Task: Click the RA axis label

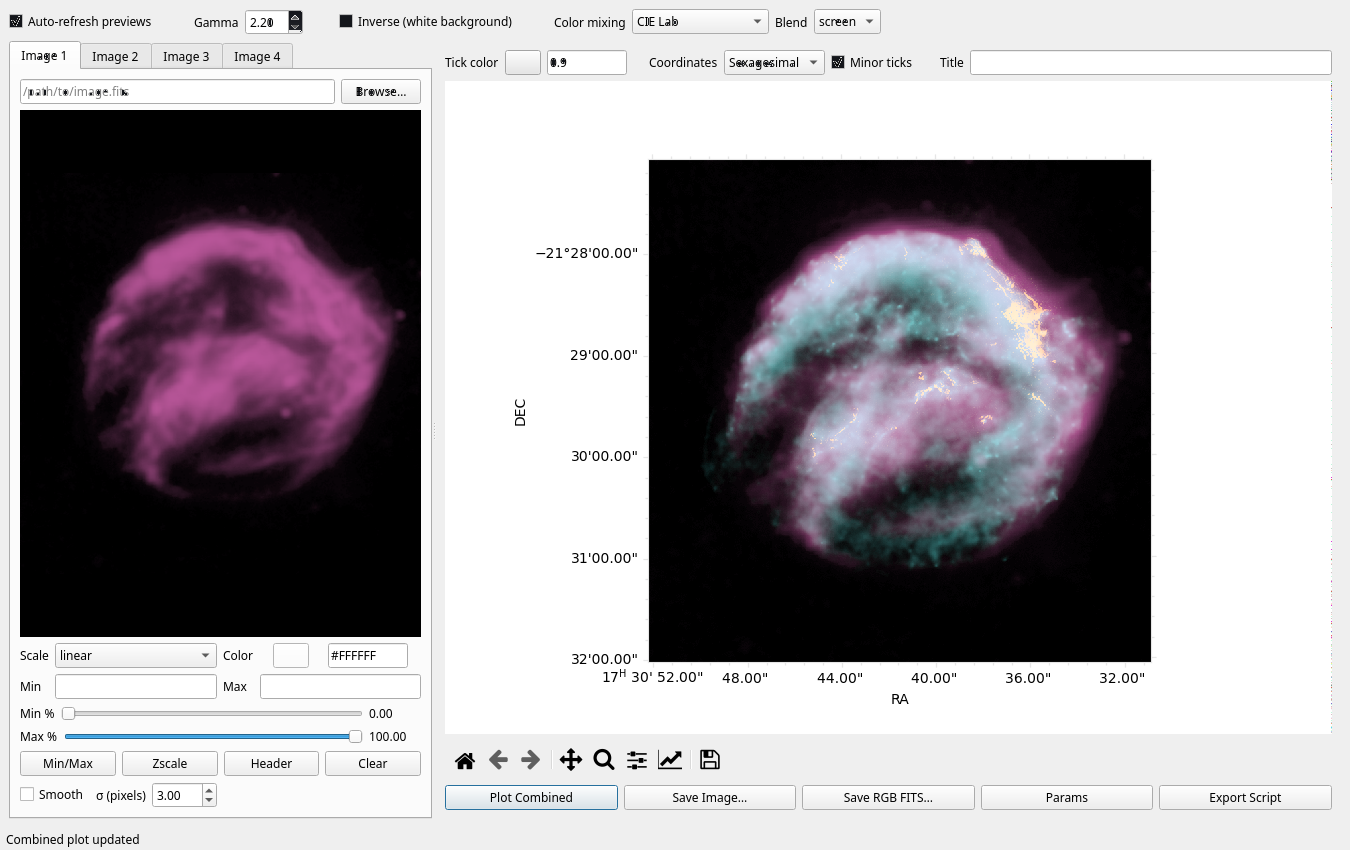Action: 900,699
